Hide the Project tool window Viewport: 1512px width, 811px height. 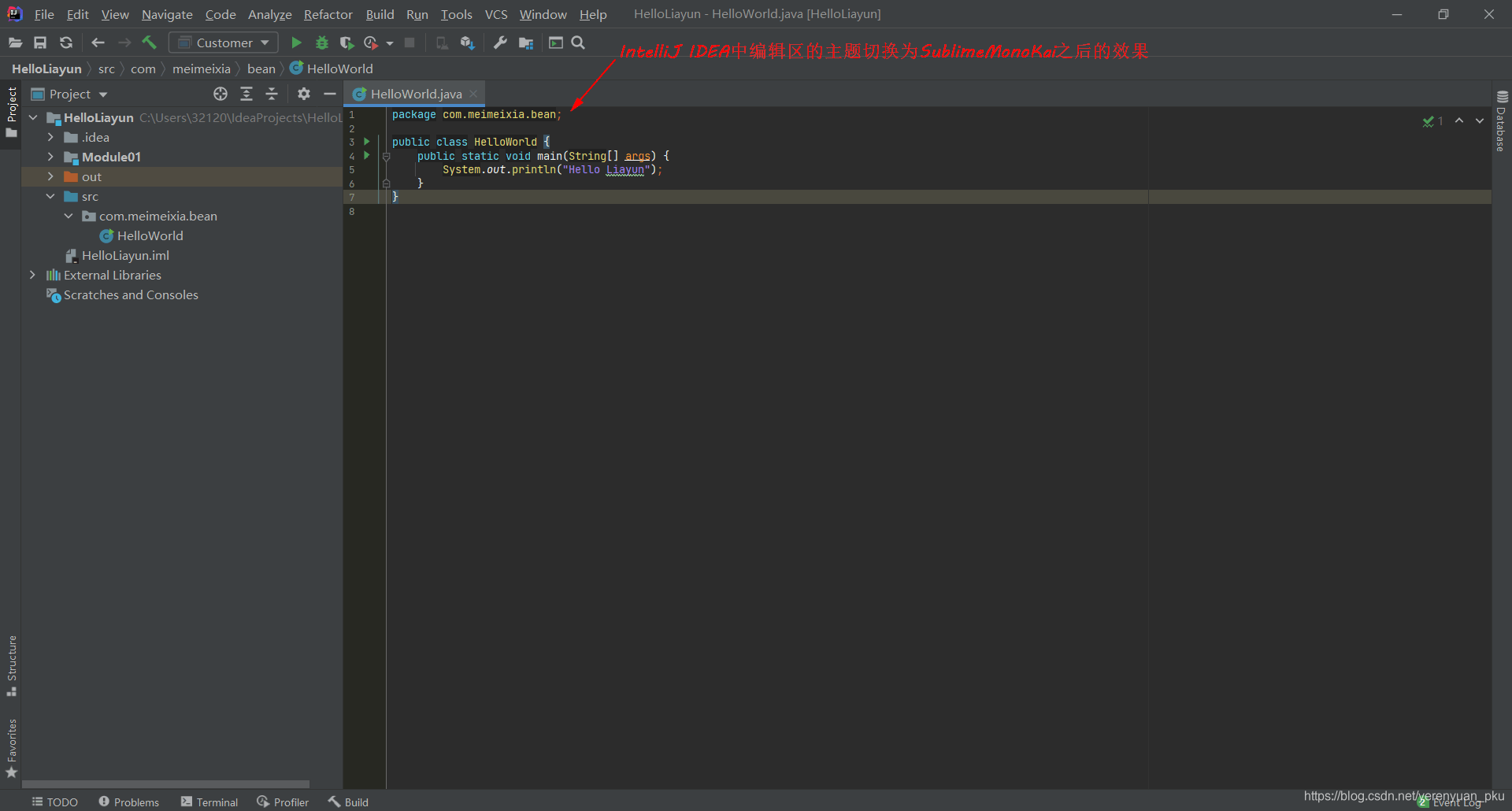tap(330, 94)
